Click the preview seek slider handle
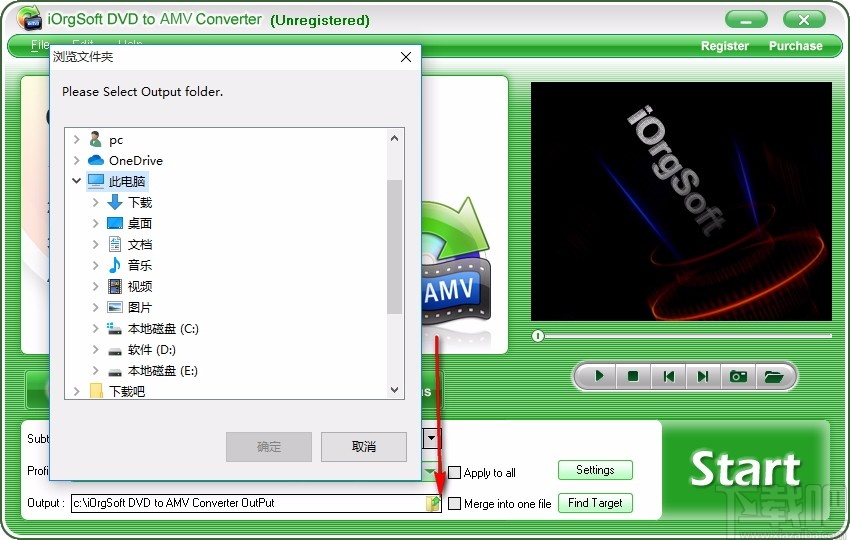850x540 pixels. 537,336
